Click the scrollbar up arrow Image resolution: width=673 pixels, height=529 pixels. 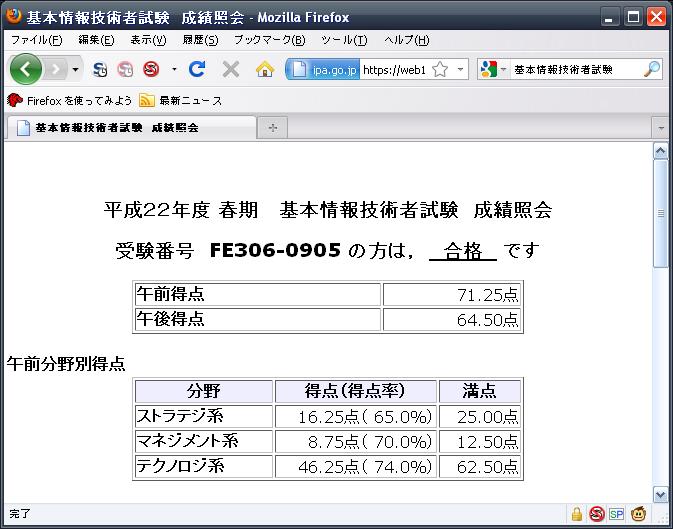click(660, 151)
